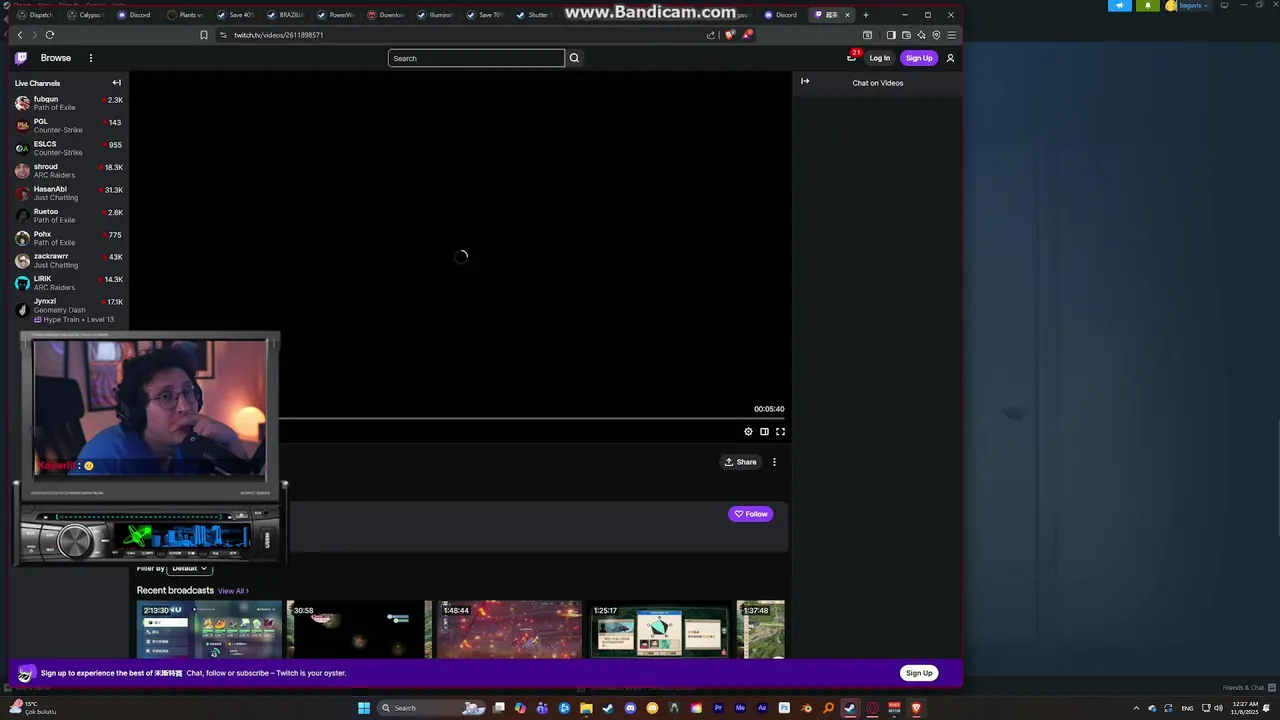Image resolution: width=1280 pixels, height=720 pixels.
Task: Reload the page with the refresh icon
Action: 50,35
